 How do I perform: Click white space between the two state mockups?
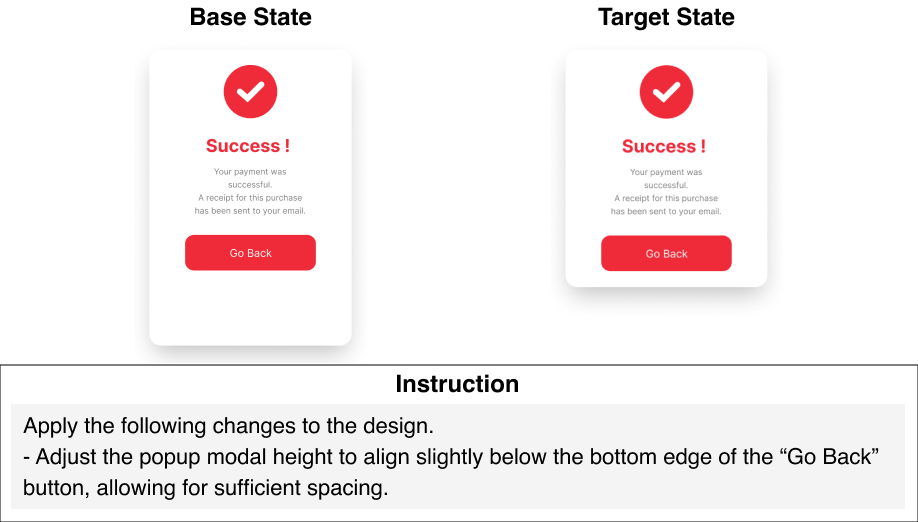[x=458, y=200]
